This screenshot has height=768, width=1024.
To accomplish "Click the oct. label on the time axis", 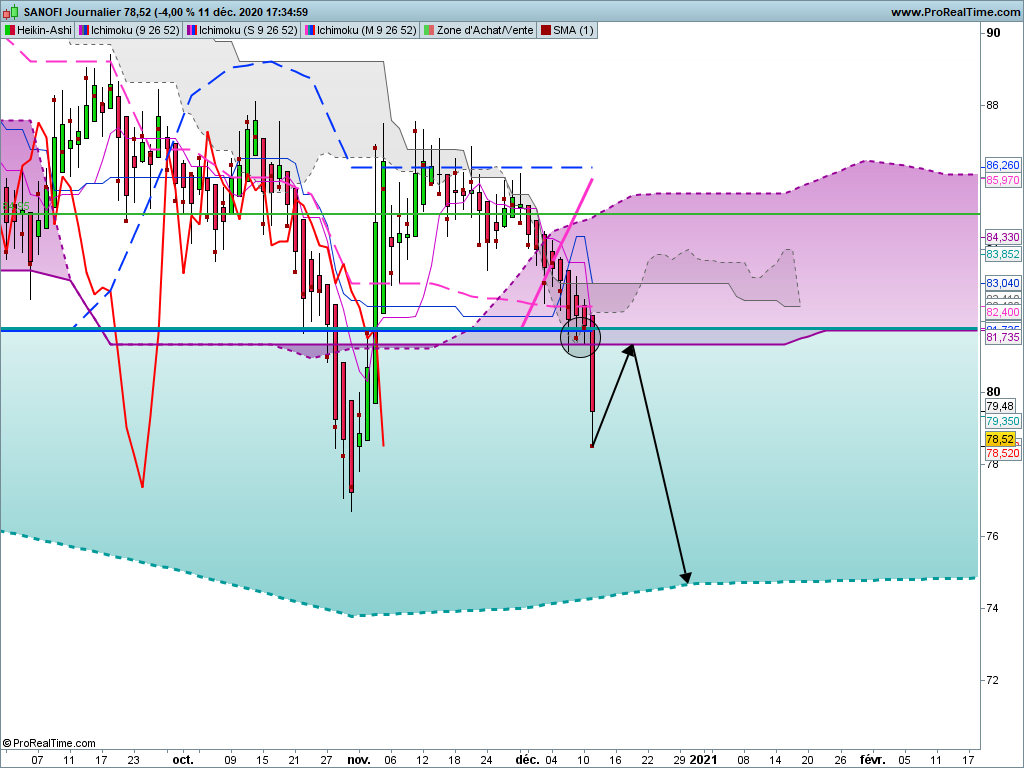I will tap(183, 760).
